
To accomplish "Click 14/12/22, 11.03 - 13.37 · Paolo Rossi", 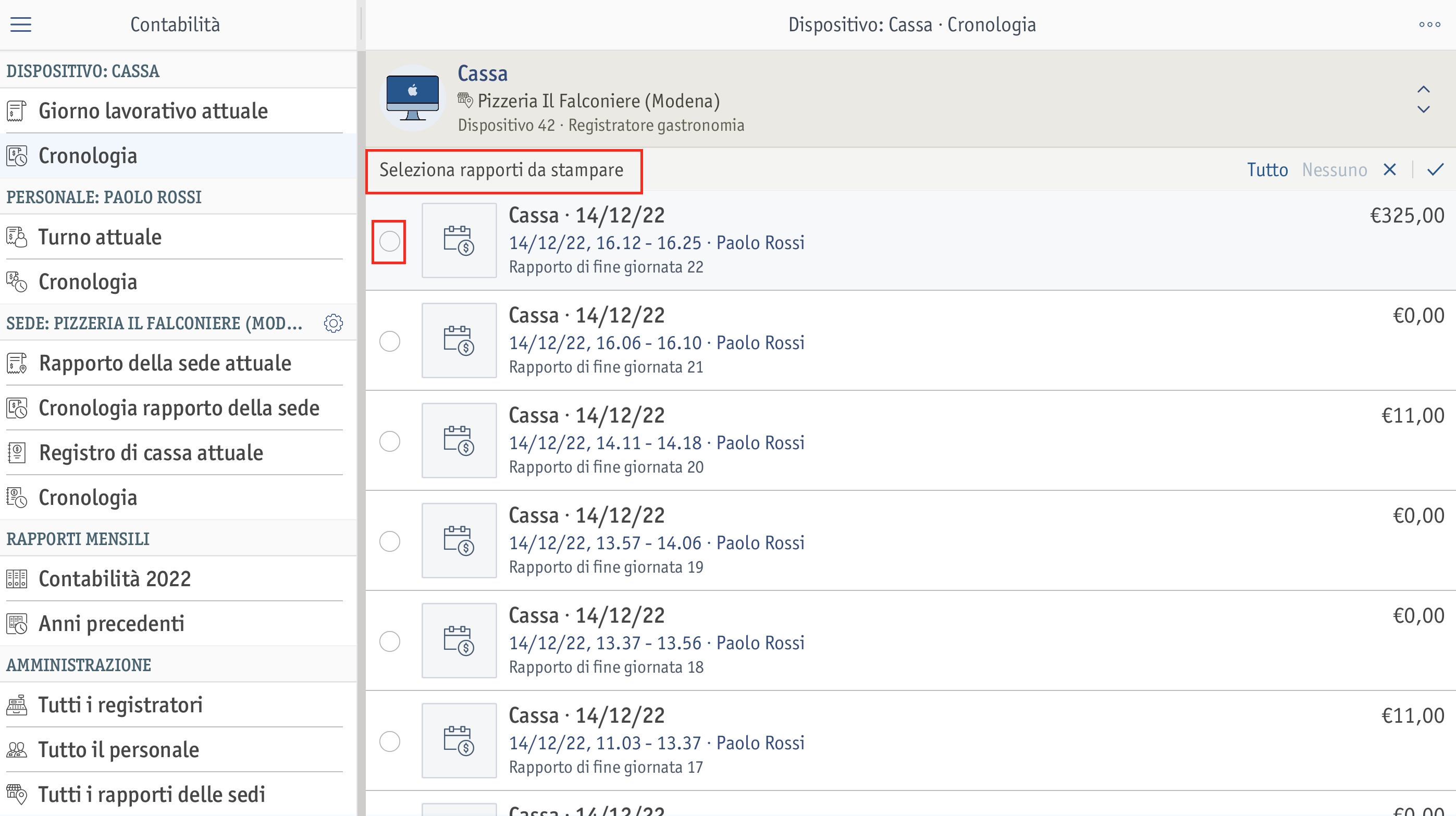I will [x=656, y=743].
